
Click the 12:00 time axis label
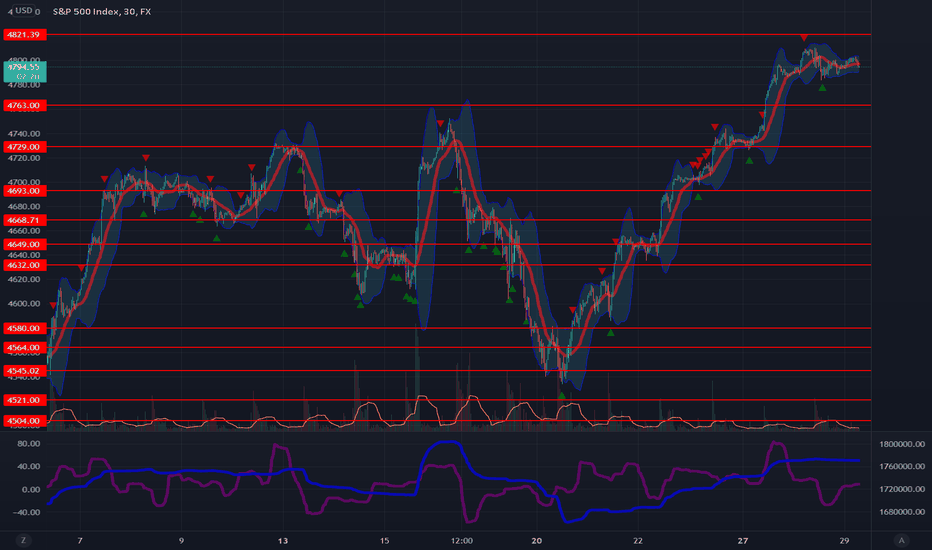[x=462, y=540]
